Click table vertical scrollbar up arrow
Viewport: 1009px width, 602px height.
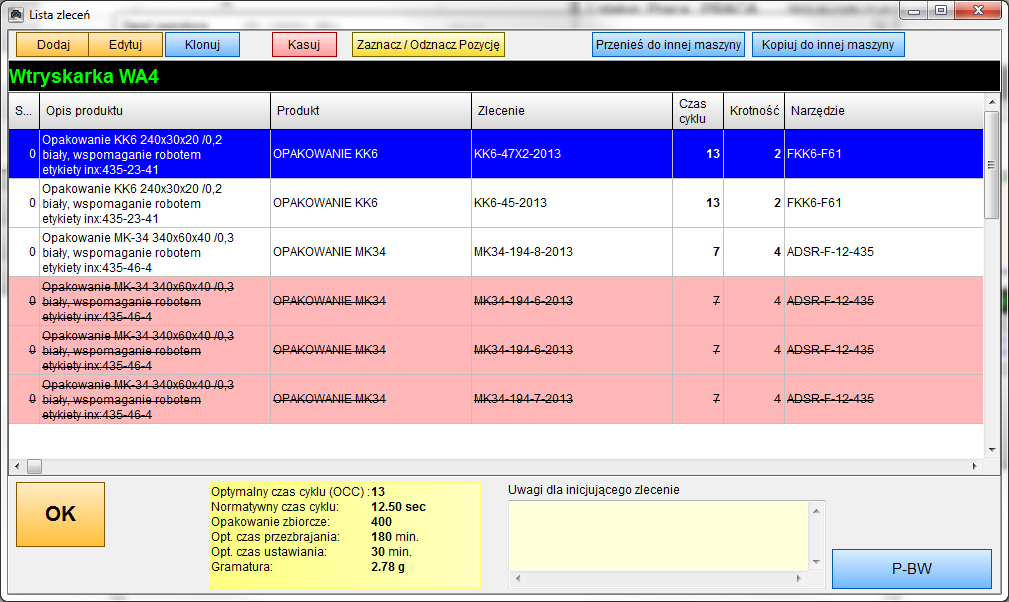pos(992,102)
